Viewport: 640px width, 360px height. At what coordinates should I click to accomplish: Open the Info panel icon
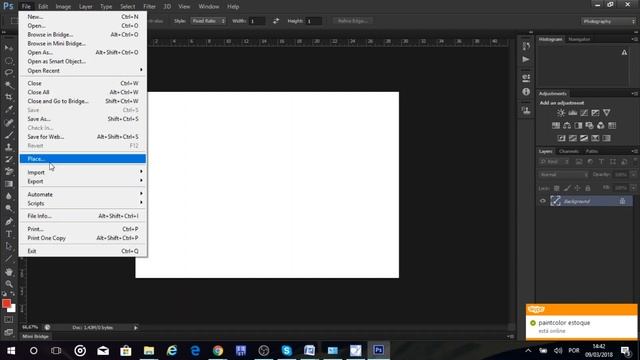point(526,92)
